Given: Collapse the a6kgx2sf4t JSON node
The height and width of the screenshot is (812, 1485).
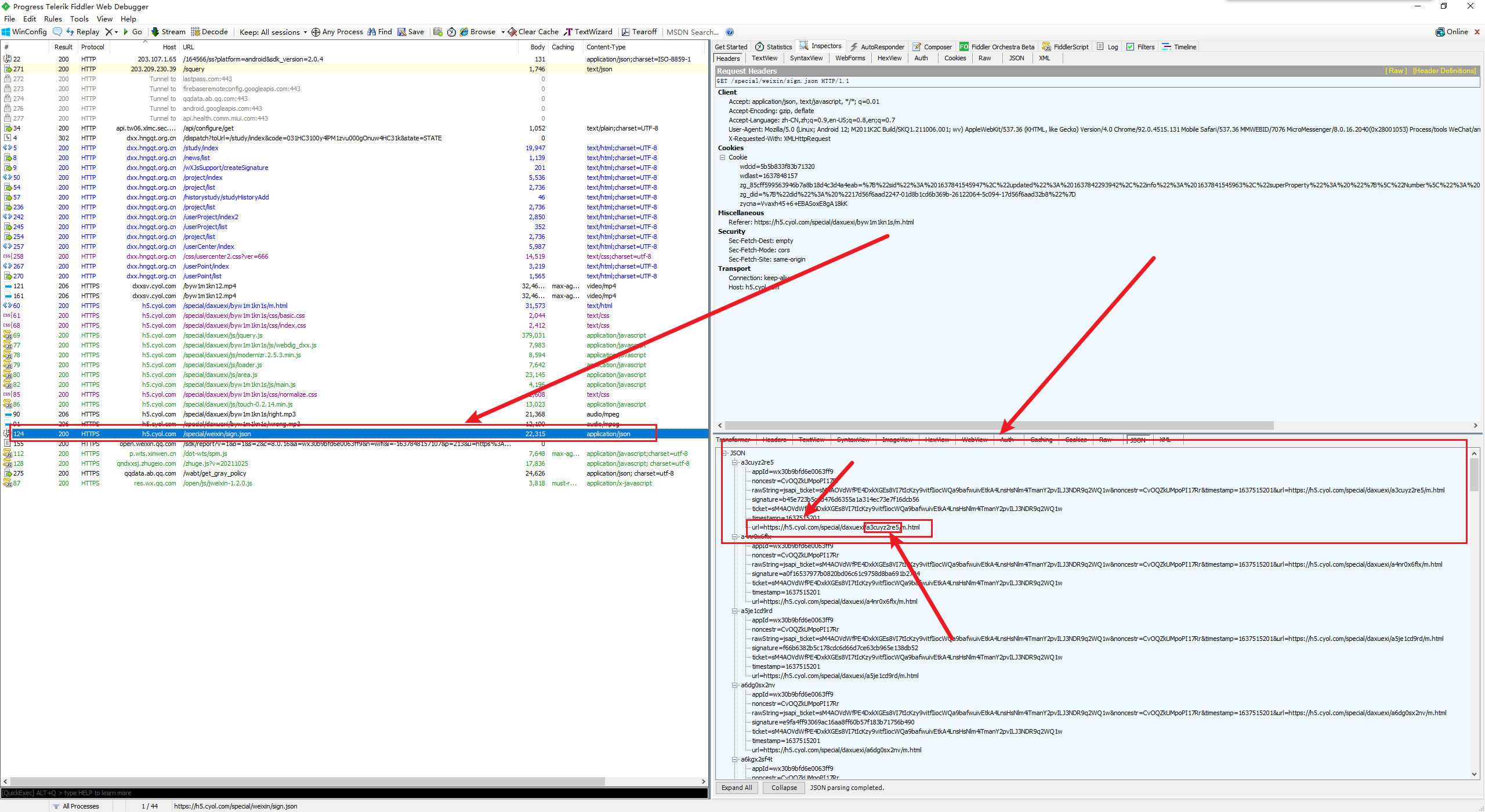Looking at the screenshot, I should (x=735, y=759).
